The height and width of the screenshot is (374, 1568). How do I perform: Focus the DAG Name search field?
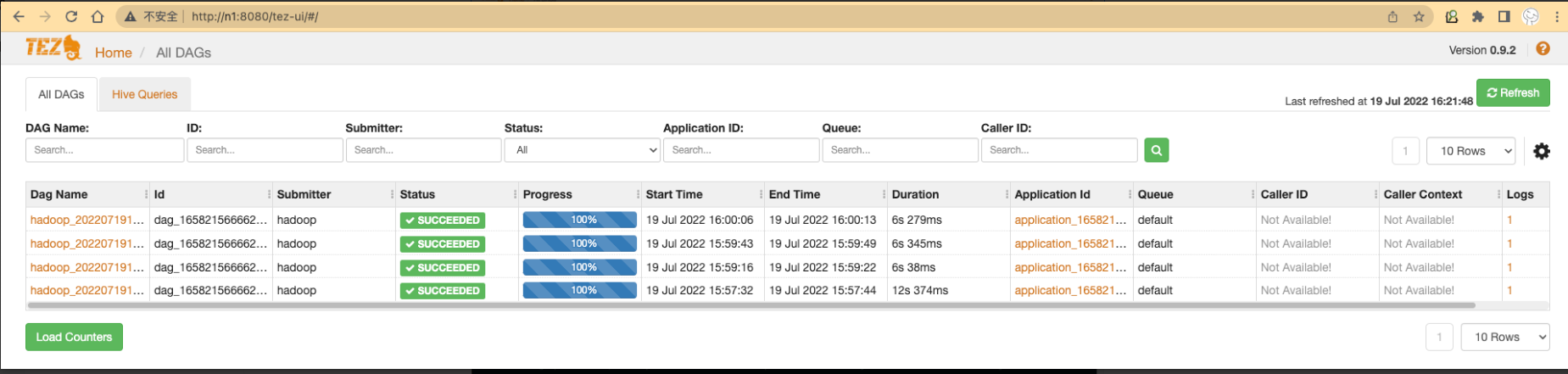(x=104, y=150)
